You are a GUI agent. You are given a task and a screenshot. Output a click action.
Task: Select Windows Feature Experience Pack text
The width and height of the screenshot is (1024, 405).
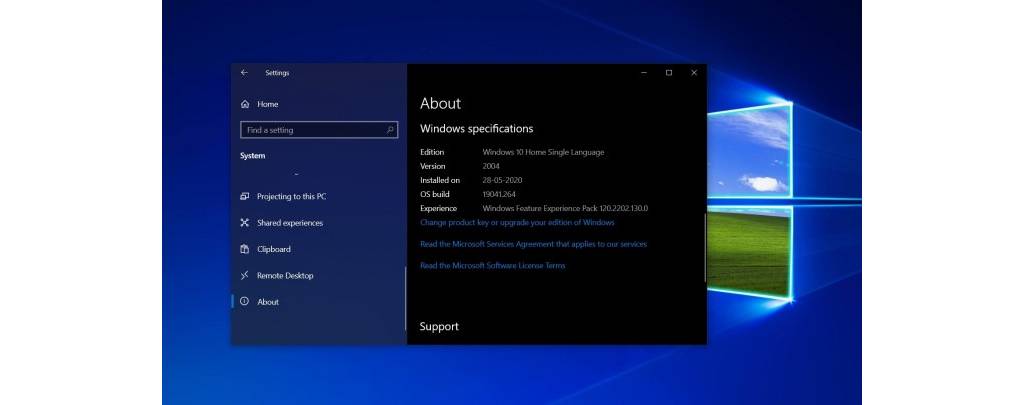click(x=565, y=208)
